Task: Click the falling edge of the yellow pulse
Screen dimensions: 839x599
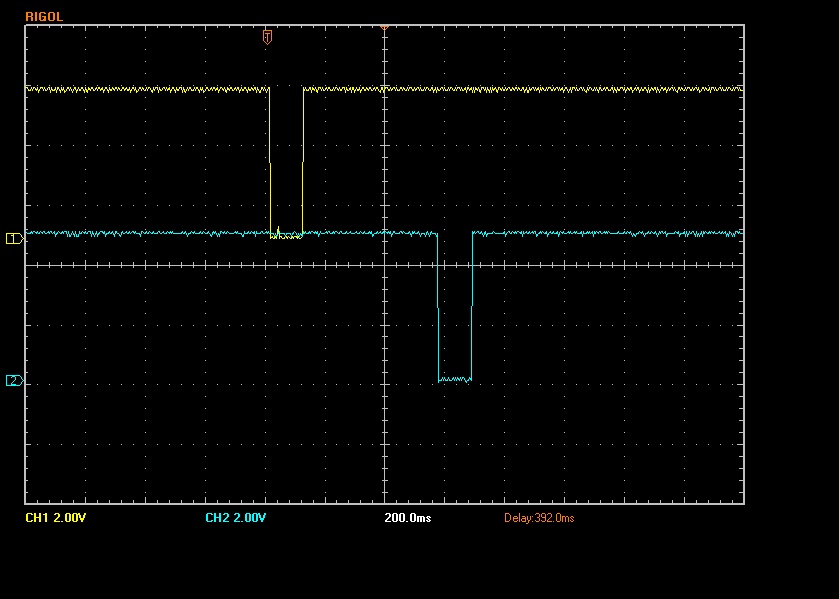Action: (x=270, y=160)
